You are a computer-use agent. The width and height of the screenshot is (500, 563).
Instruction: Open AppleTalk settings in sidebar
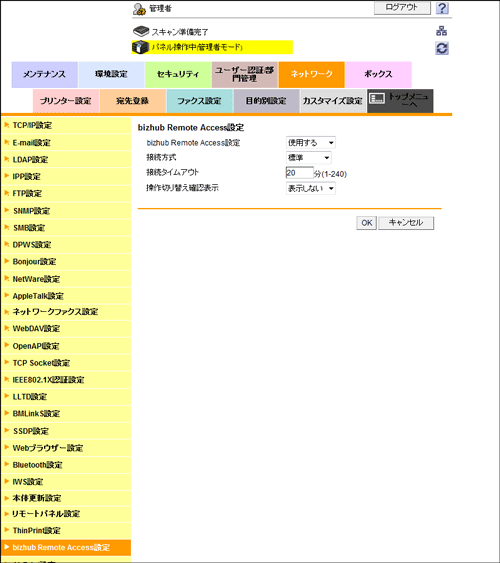[x=66, y=296]
